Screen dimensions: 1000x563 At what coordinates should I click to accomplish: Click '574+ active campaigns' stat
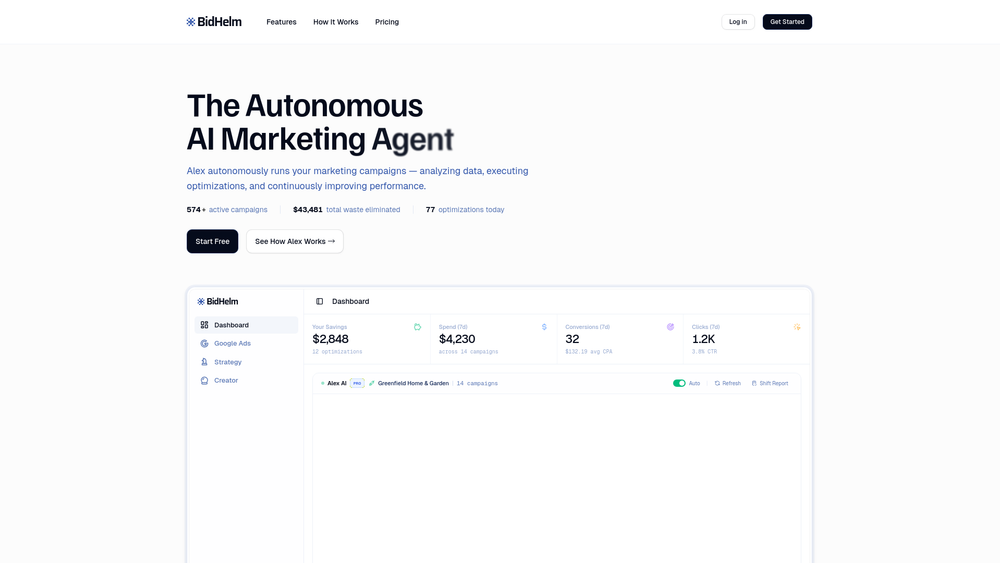click(227, 209)
